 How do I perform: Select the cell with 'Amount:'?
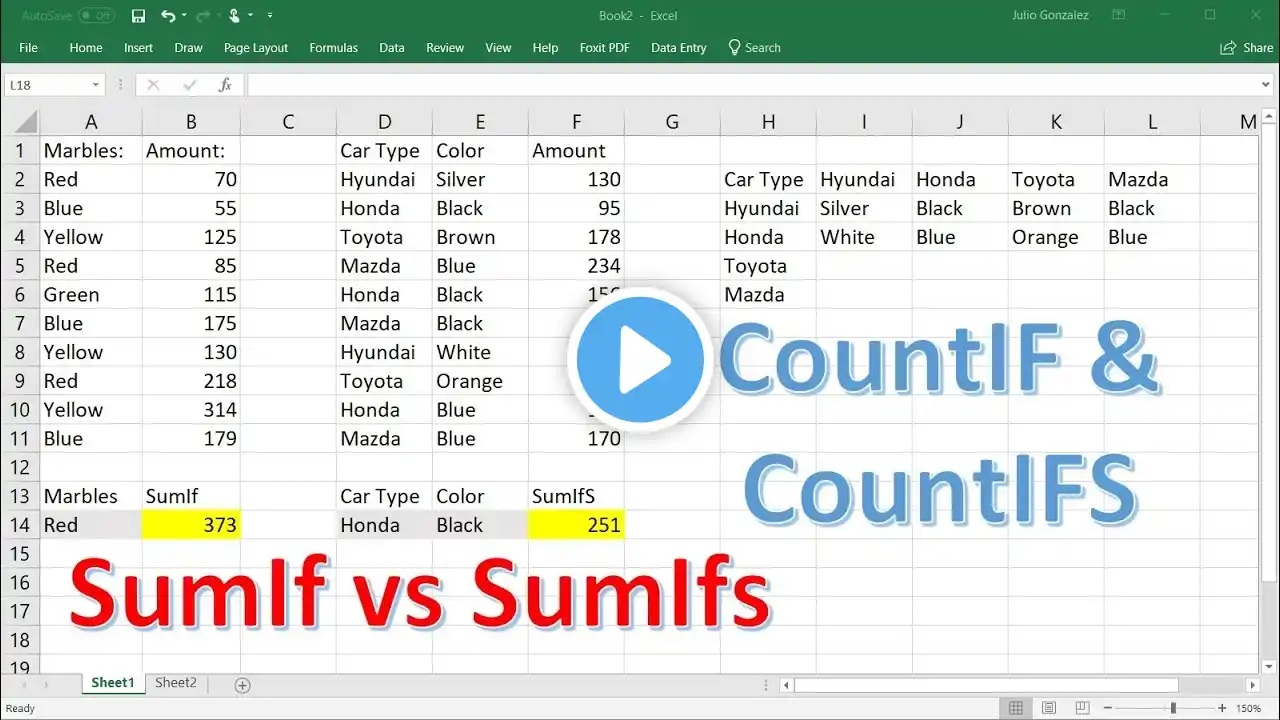click(x=191, y=151)
